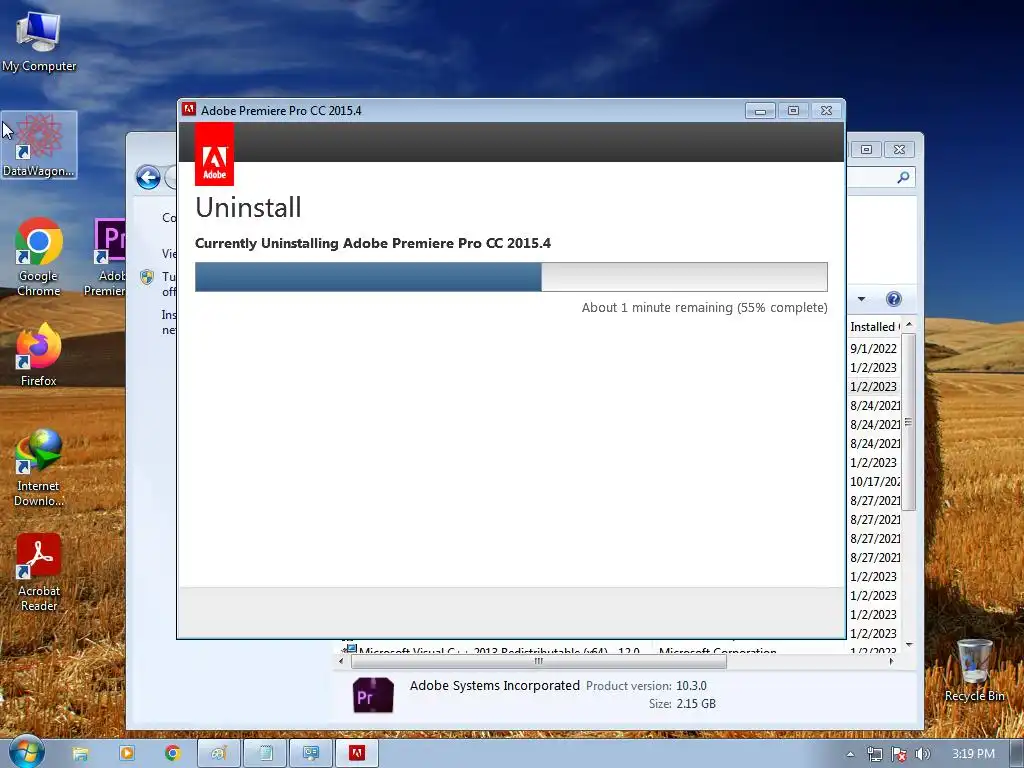Open the My Computer desktop icon
The width and height of the screenshot is (1024, 768).
(39, 42)
